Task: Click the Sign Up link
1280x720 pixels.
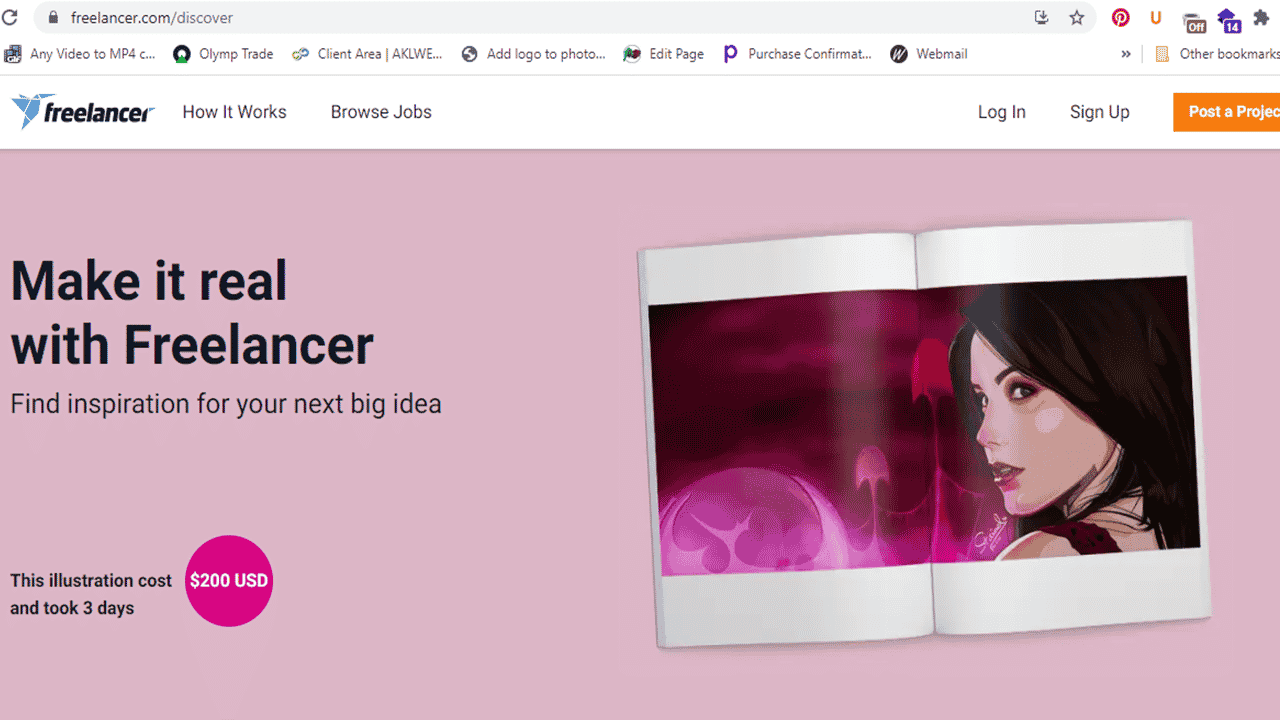Action: pyautogui.click(x=1100, y=112)
